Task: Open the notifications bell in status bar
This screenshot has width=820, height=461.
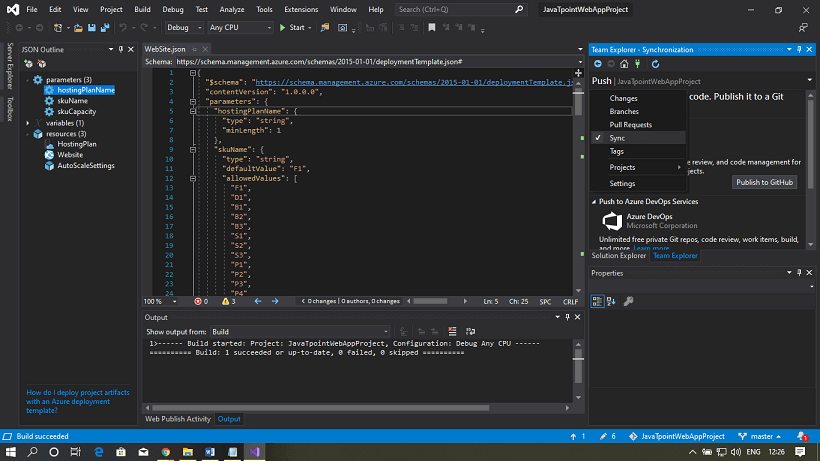Action: 802,436
